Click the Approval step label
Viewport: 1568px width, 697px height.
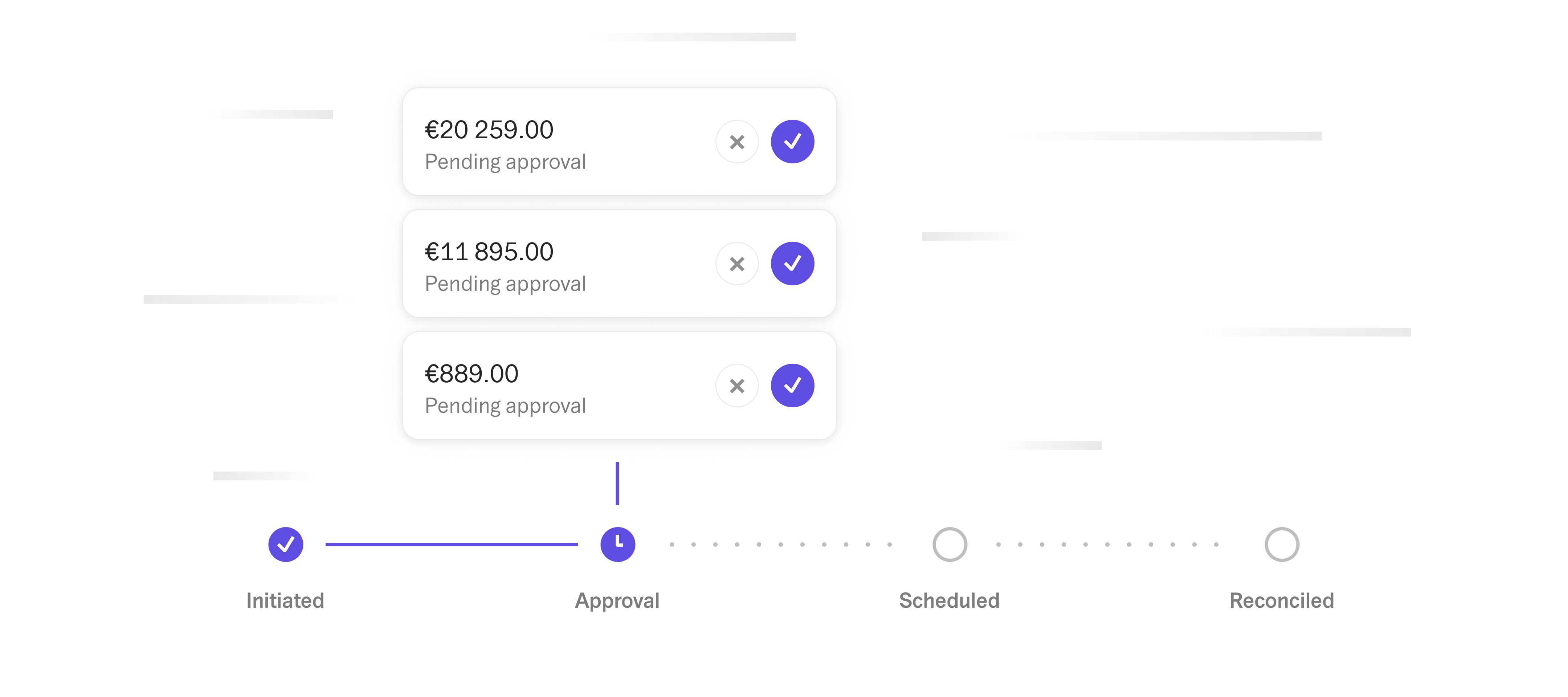coord(617,601)
